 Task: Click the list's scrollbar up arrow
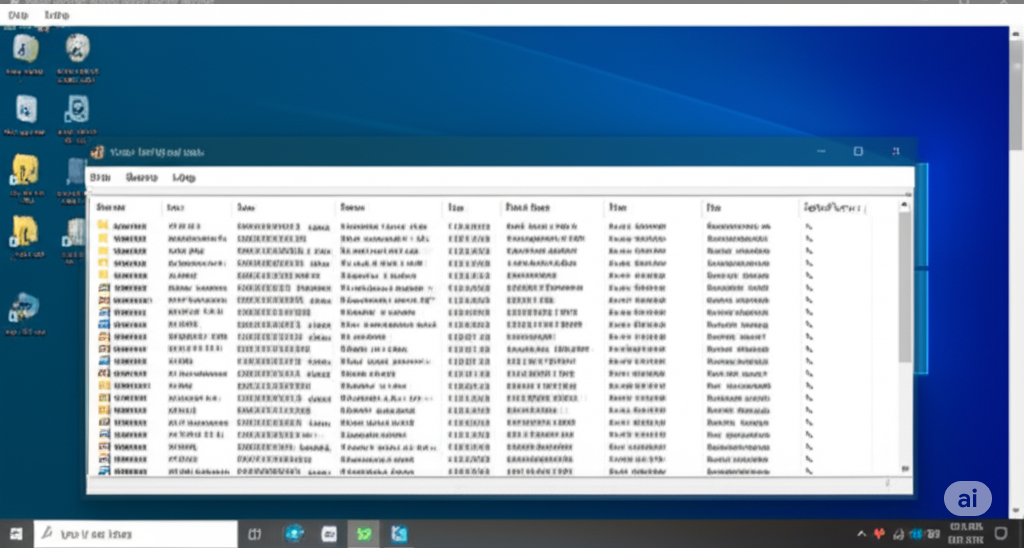904,205
